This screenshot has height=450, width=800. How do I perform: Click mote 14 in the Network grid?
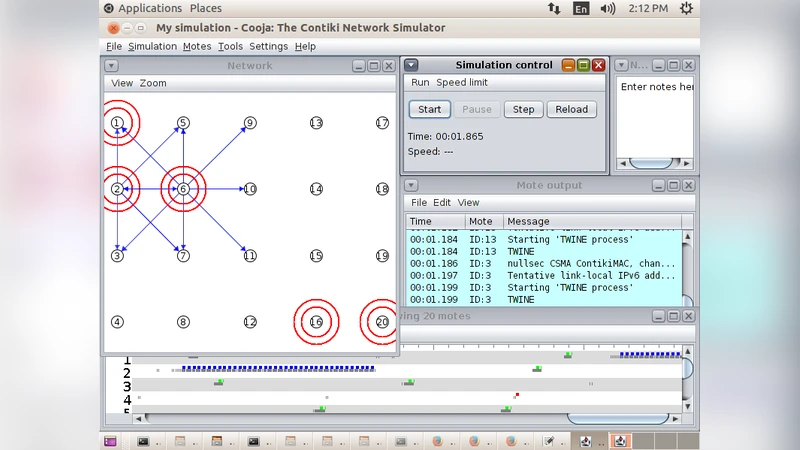tap(316, 189)
